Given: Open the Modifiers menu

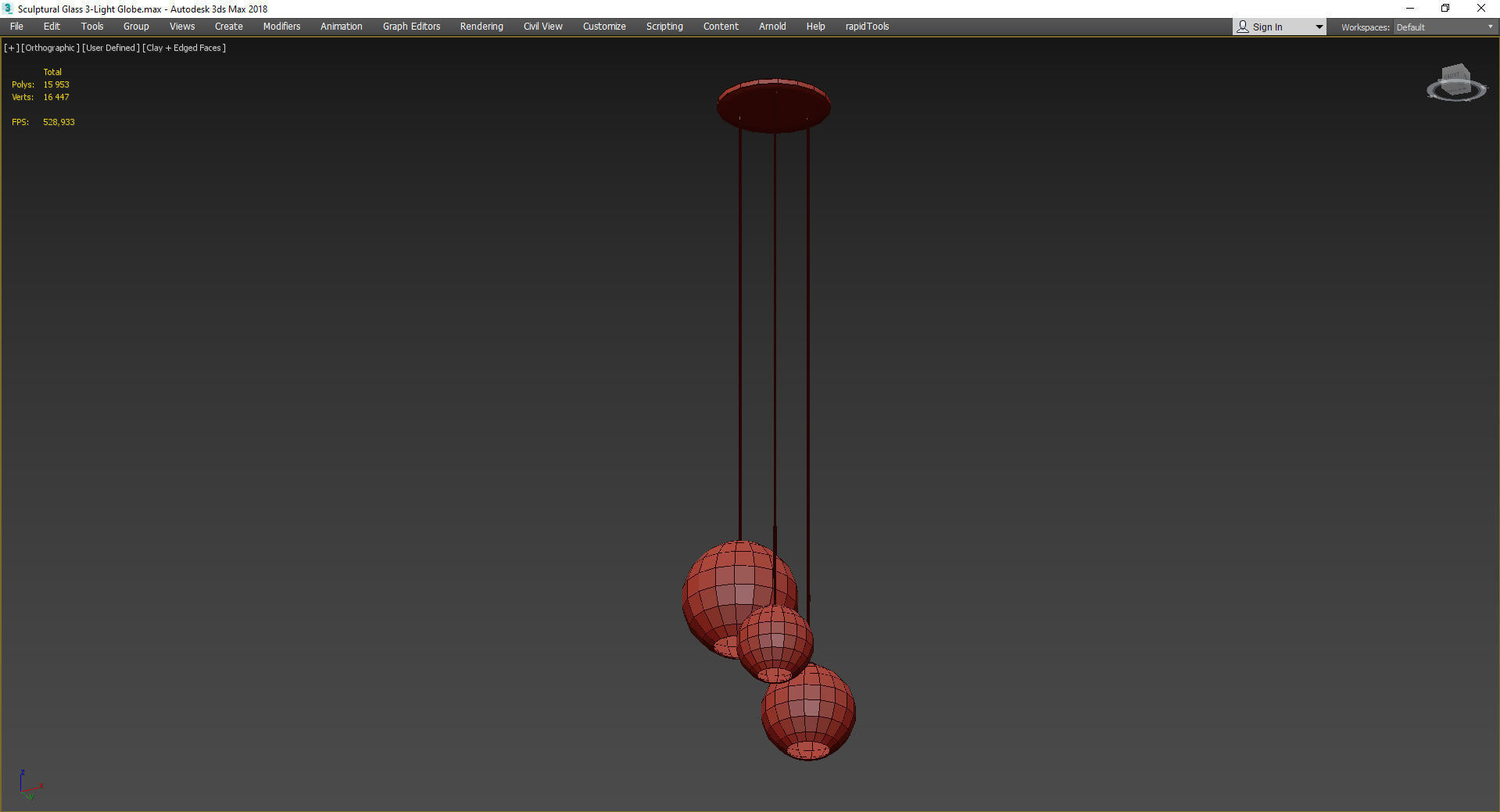Looking at the screenshot, I should click(x=281, y=27).
